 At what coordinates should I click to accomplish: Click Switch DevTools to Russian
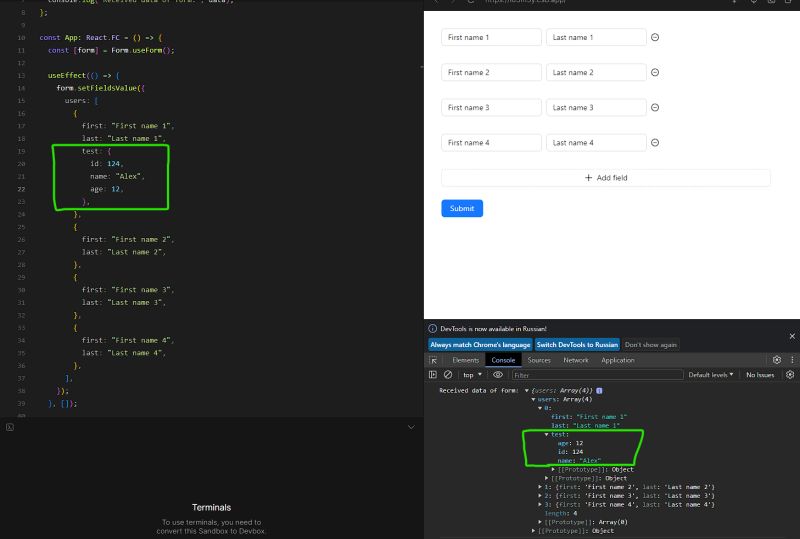point(577,345)
